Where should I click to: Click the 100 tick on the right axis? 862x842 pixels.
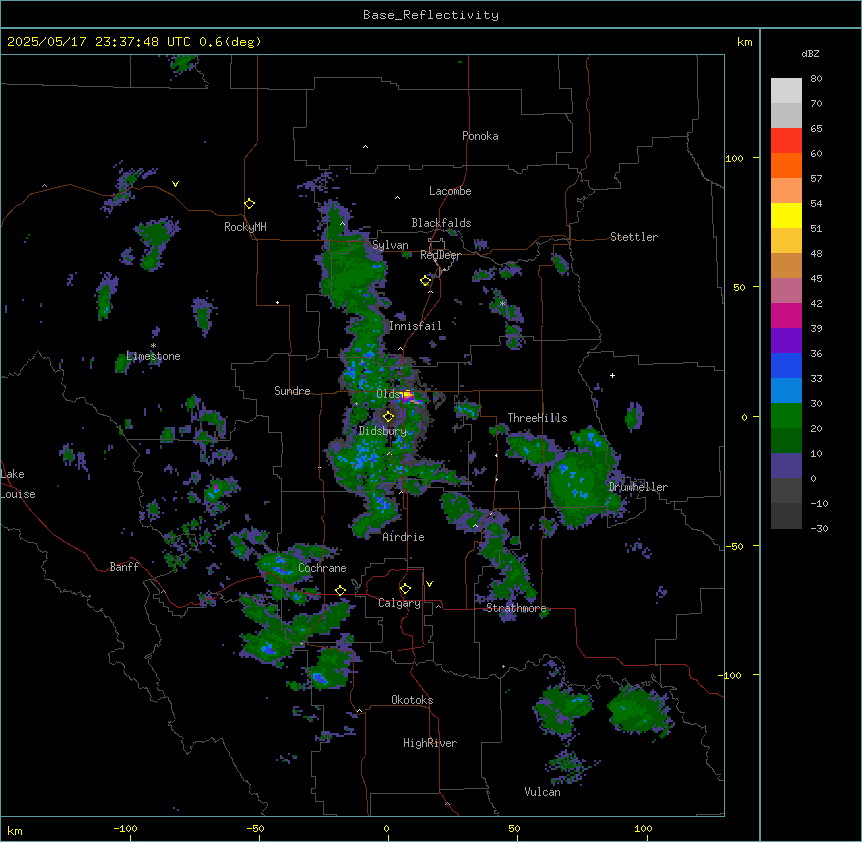point(734,158)
